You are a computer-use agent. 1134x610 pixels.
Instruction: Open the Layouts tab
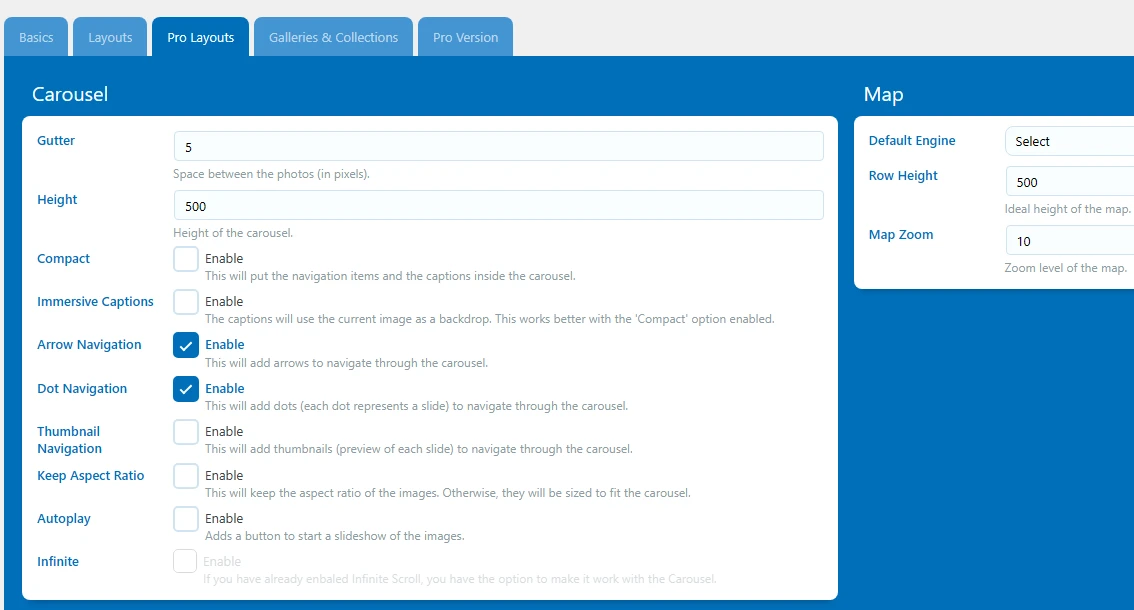click(x=110, y=38)
